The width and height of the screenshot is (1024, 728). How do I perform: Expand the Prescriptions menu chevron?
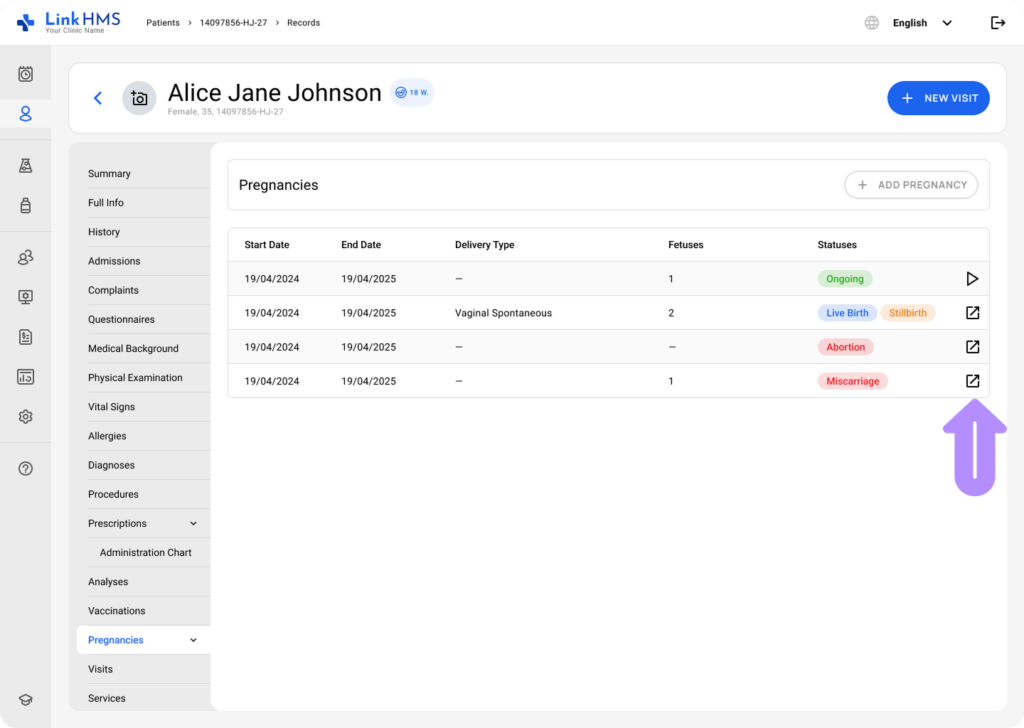(x=193, y=524)
